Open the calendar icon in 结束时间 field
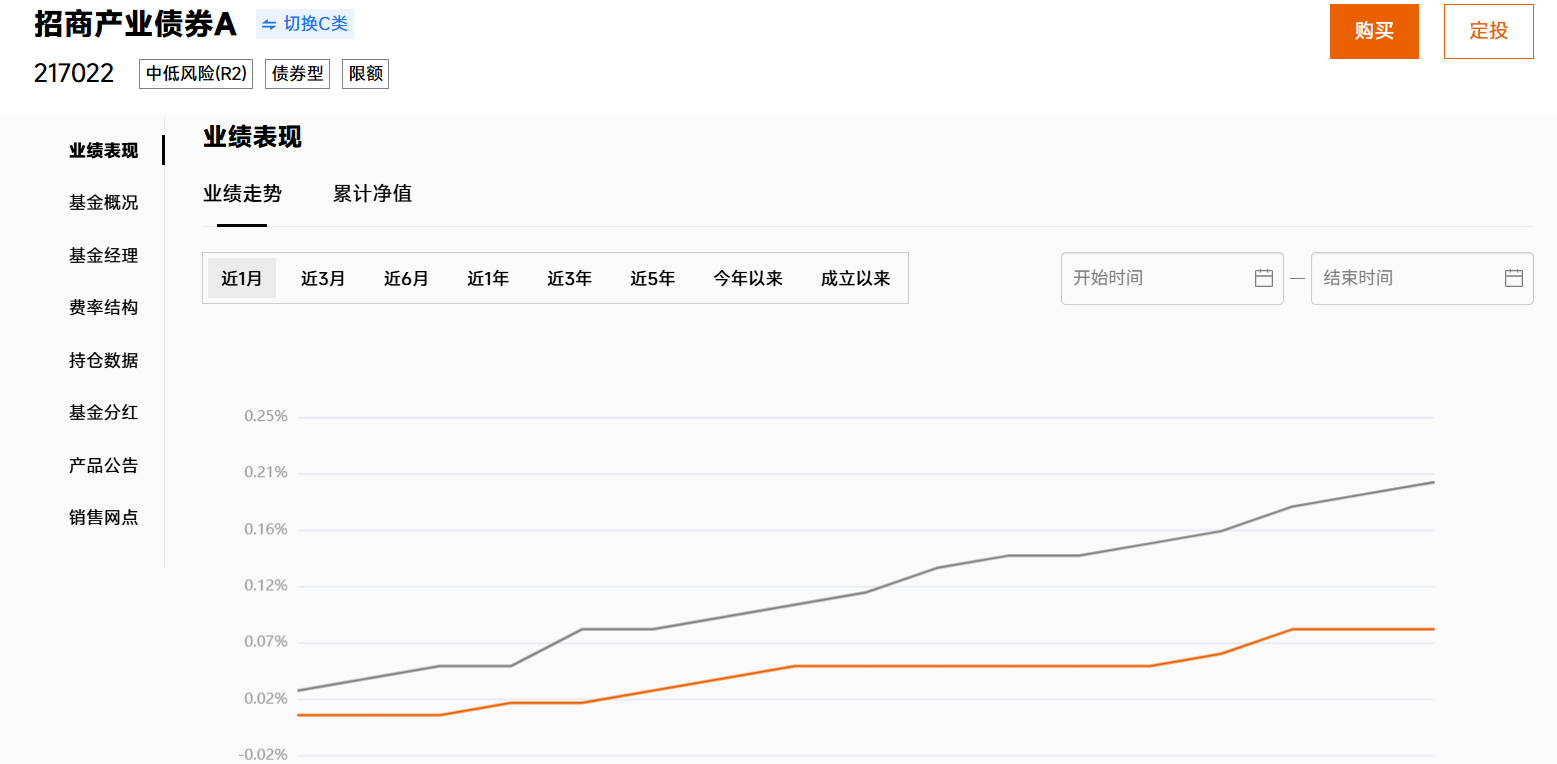The height and width of the screenshot is (764, 1557). coord(1514,278)
